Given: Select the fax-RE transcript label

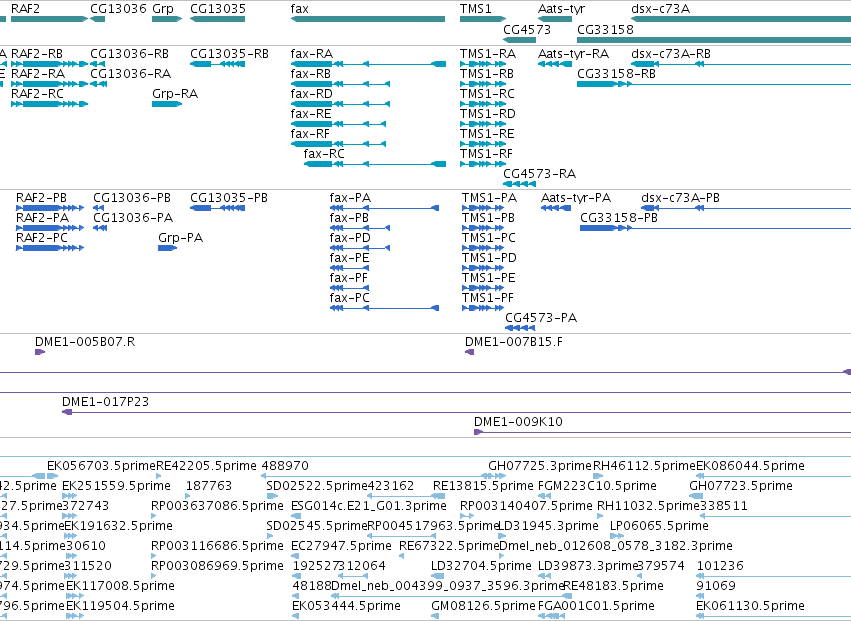Looking at the screenshot, I should click(x=311, y=113).
